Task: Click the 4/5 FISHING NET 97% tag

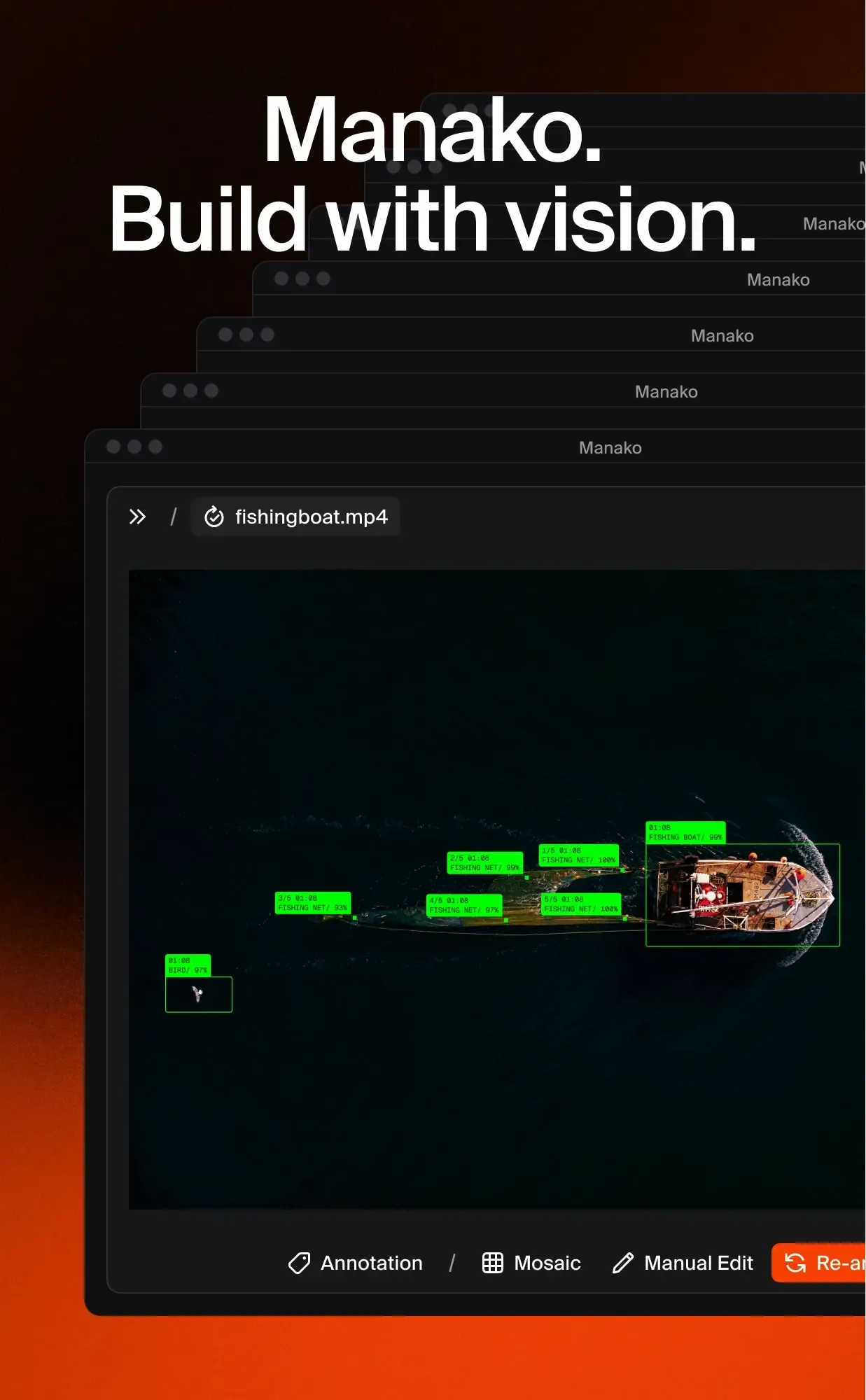Action: 463,905
